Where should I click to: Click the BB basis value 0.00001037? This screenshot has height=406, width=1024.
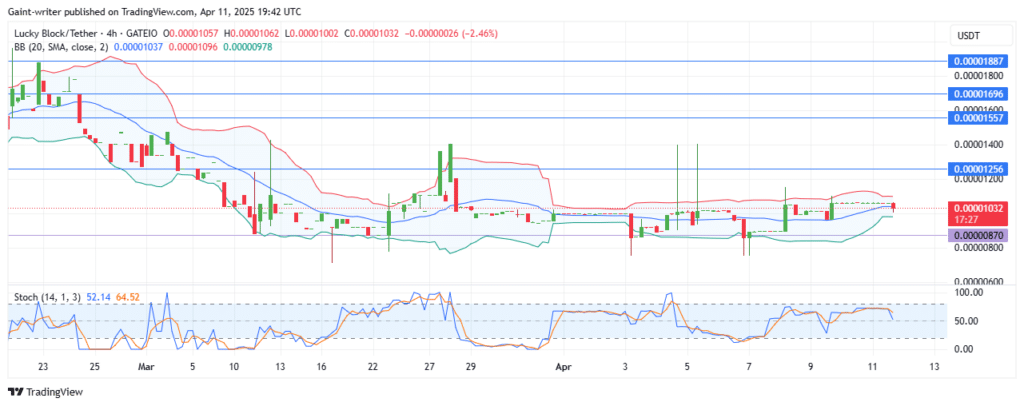[x=138, y=47]
